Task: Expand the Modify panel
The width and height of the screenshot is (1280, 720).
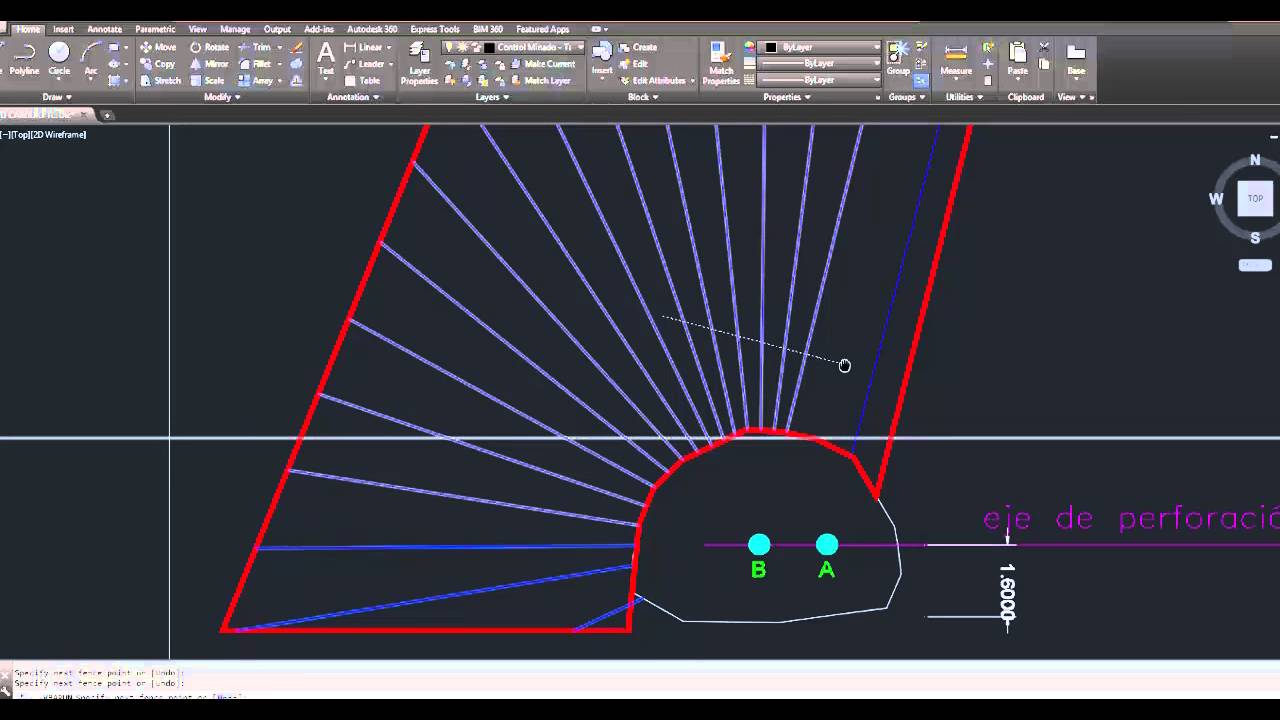Action: [x=222, y=97]
